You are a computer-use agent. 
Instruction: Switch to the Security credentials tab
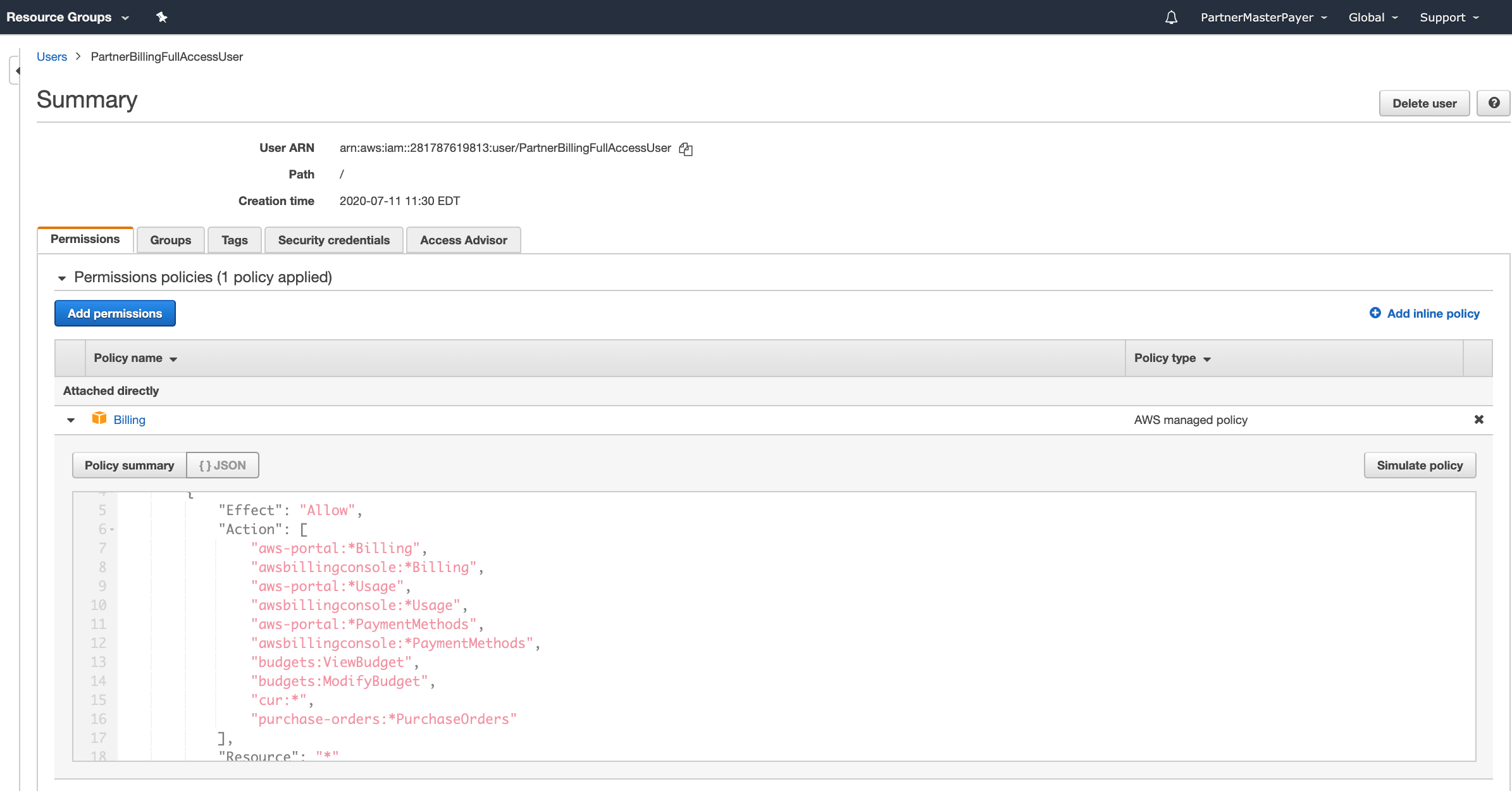click(x=333, y=240)
